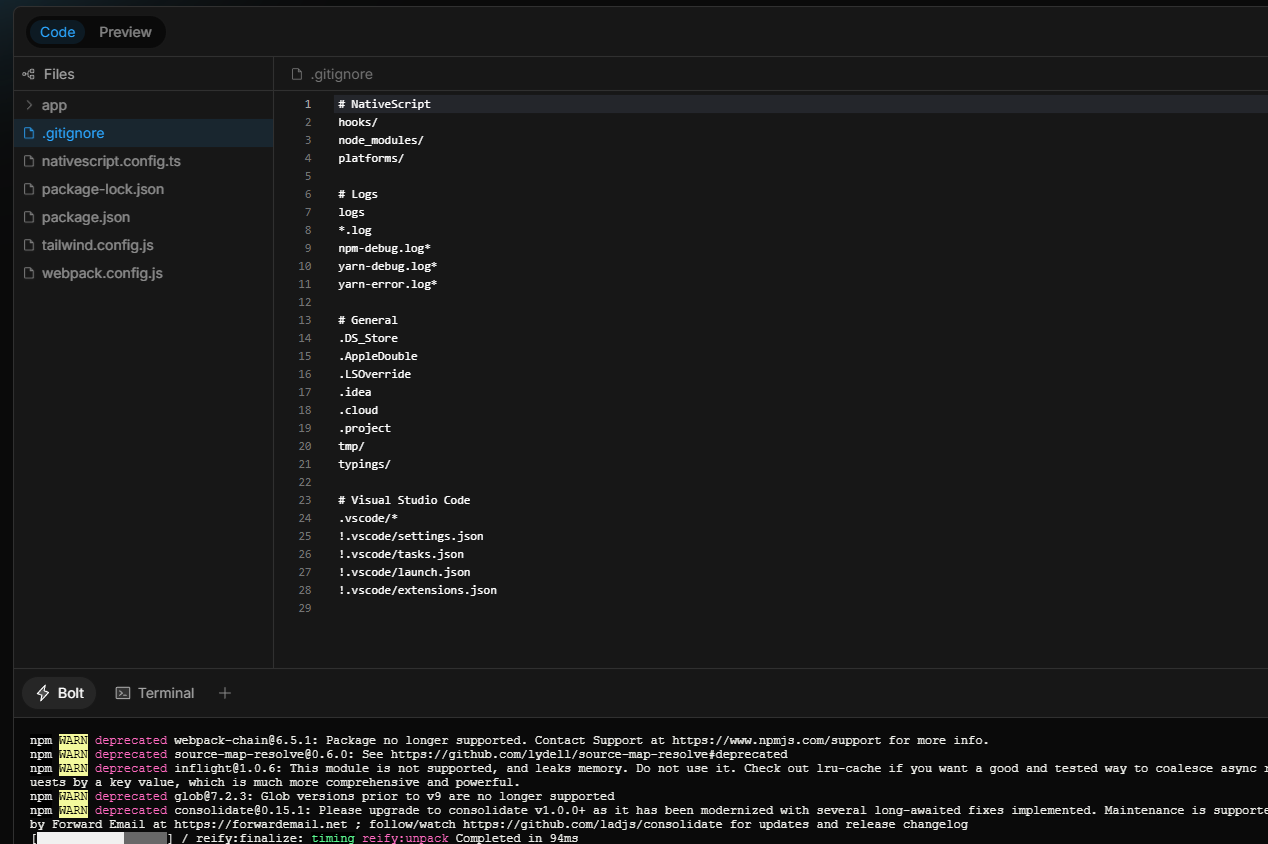Switch to Preview view toggle
This screenshot has height=844, width=1268.
pyautogui.click(x=125, y=32)
